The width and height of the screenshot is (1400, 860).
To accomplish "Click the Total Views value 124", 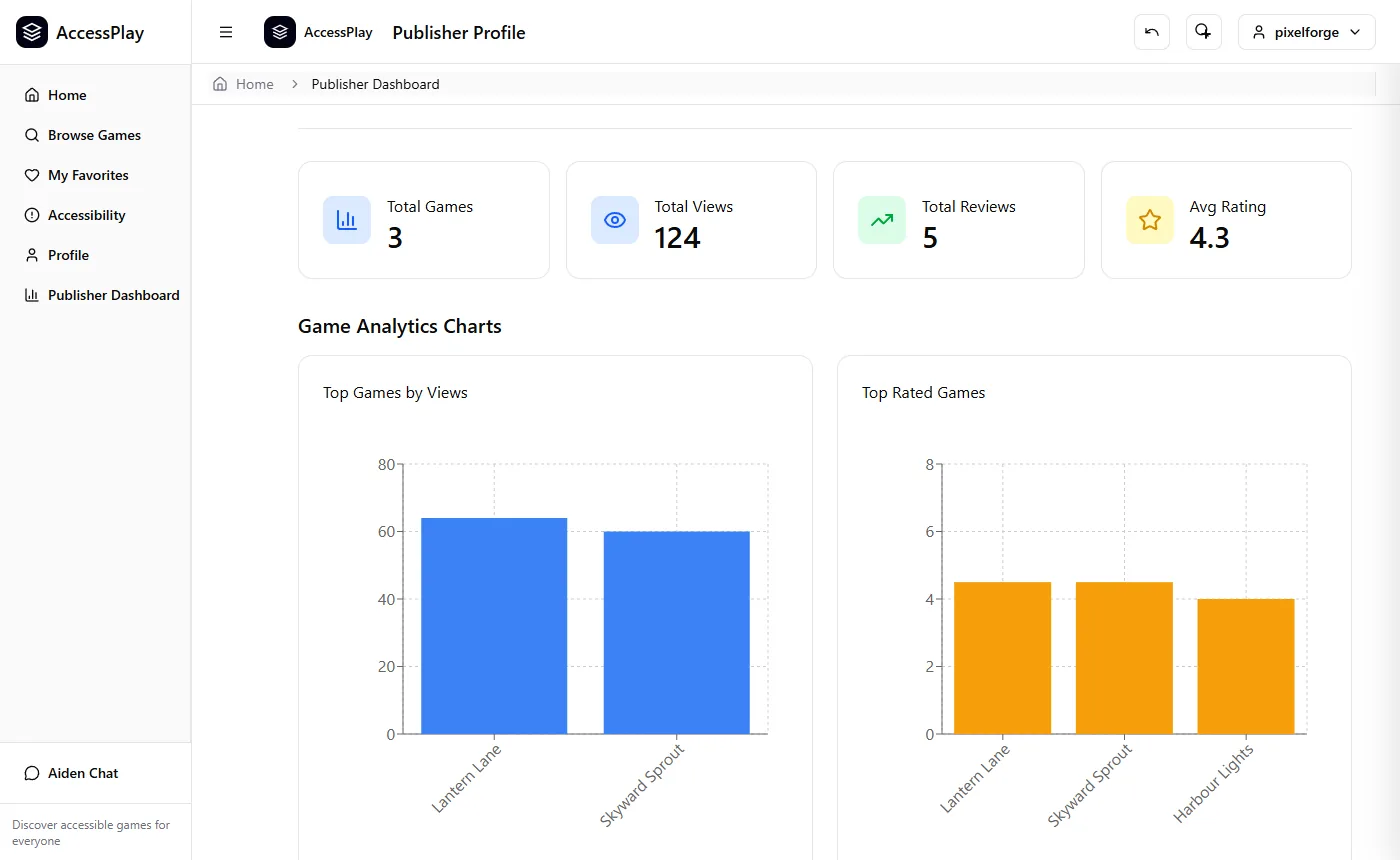I will pos(677,238).
